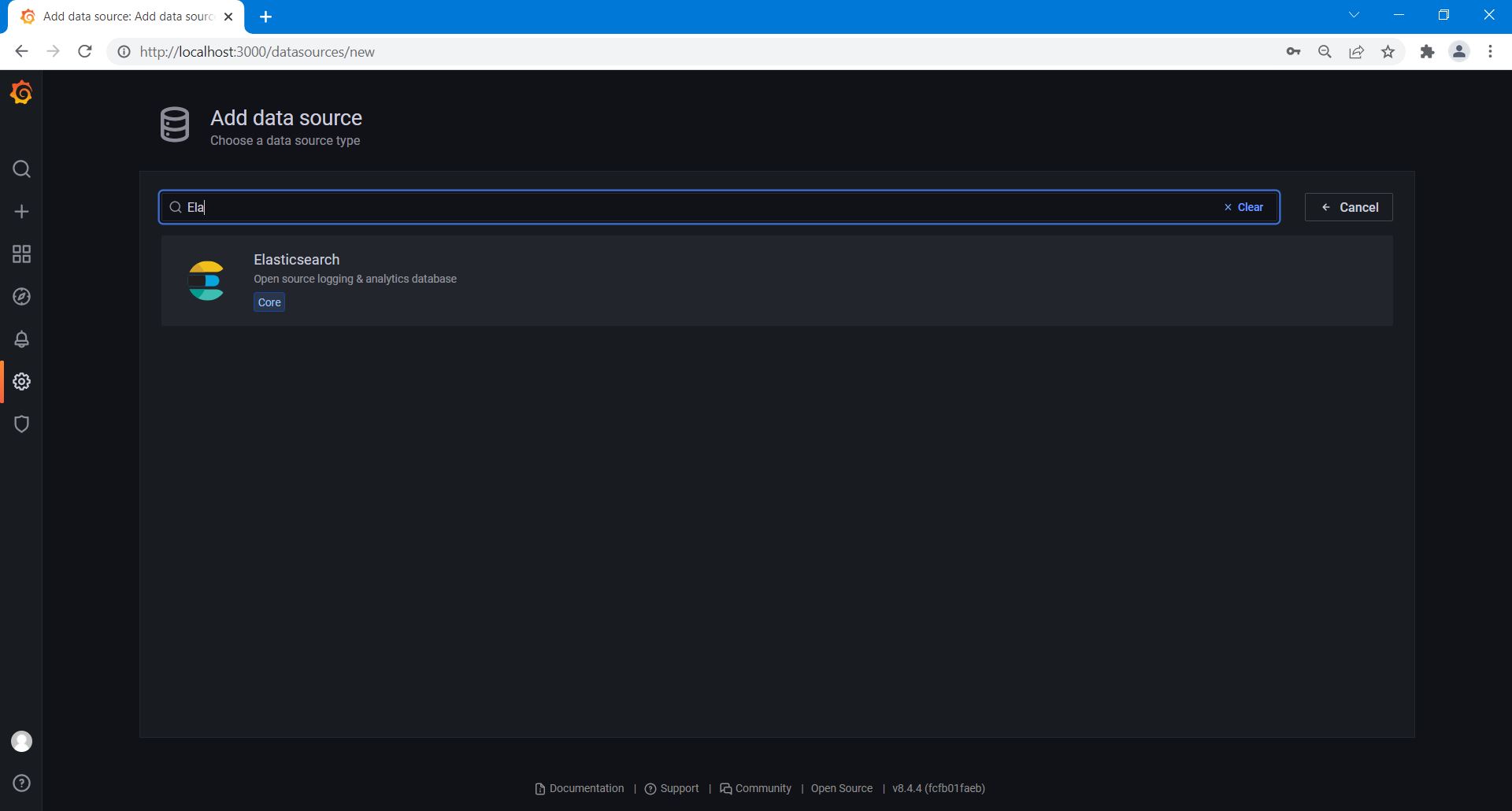Viewport: 1512px width, 811px height.
Task: Open the Dashboards grid icon
Action: [21, 254]
